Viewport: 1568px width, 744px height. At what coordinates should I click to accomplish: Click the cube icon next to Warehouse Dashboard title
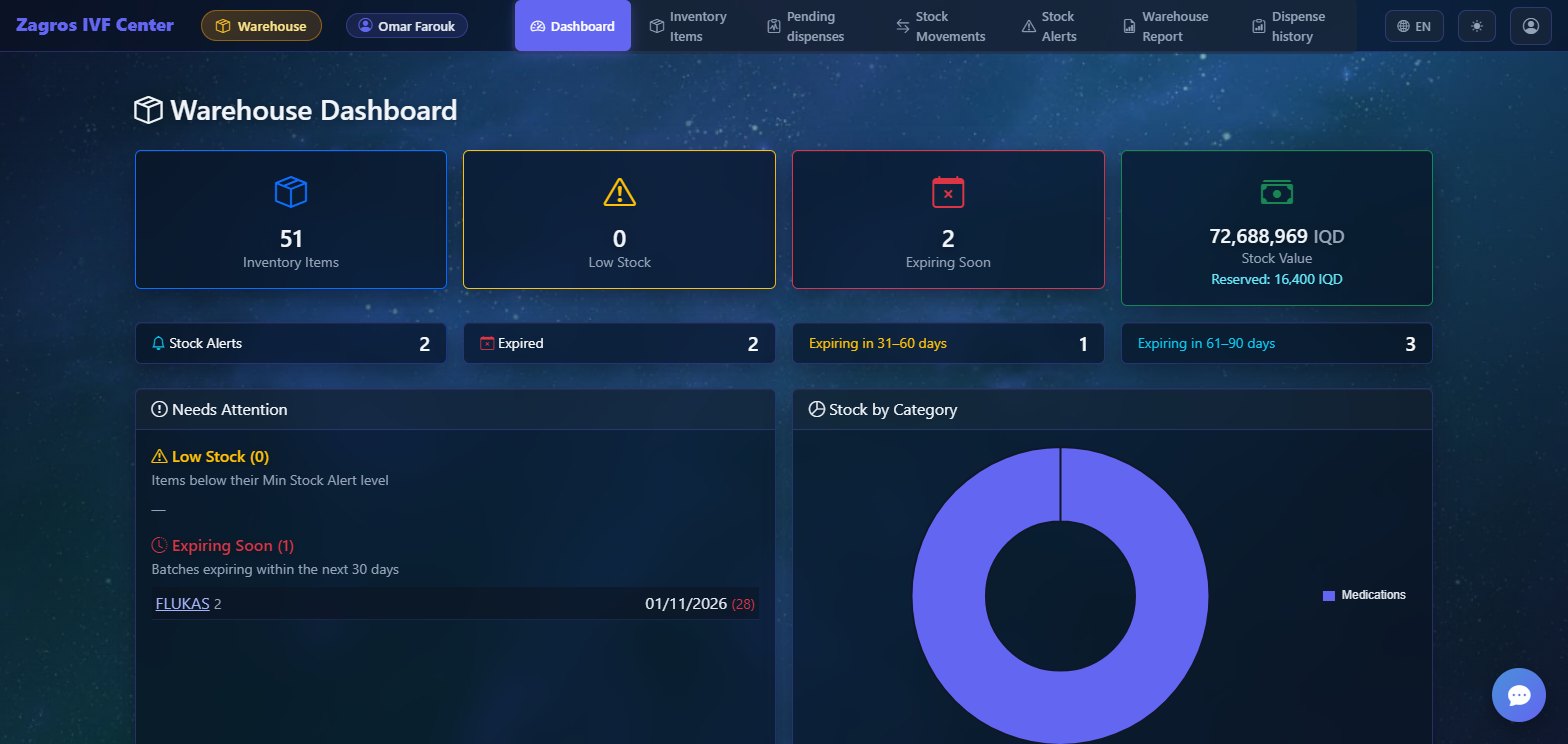[148, 110]
